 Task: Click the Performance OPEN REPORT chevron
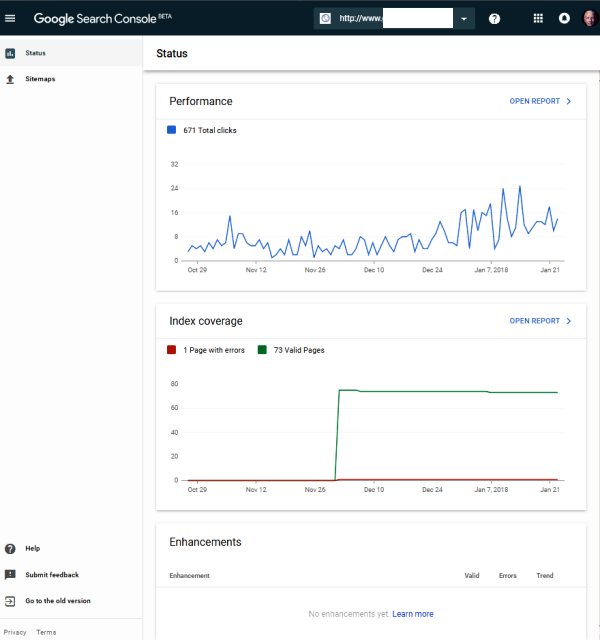click(569, 101)
